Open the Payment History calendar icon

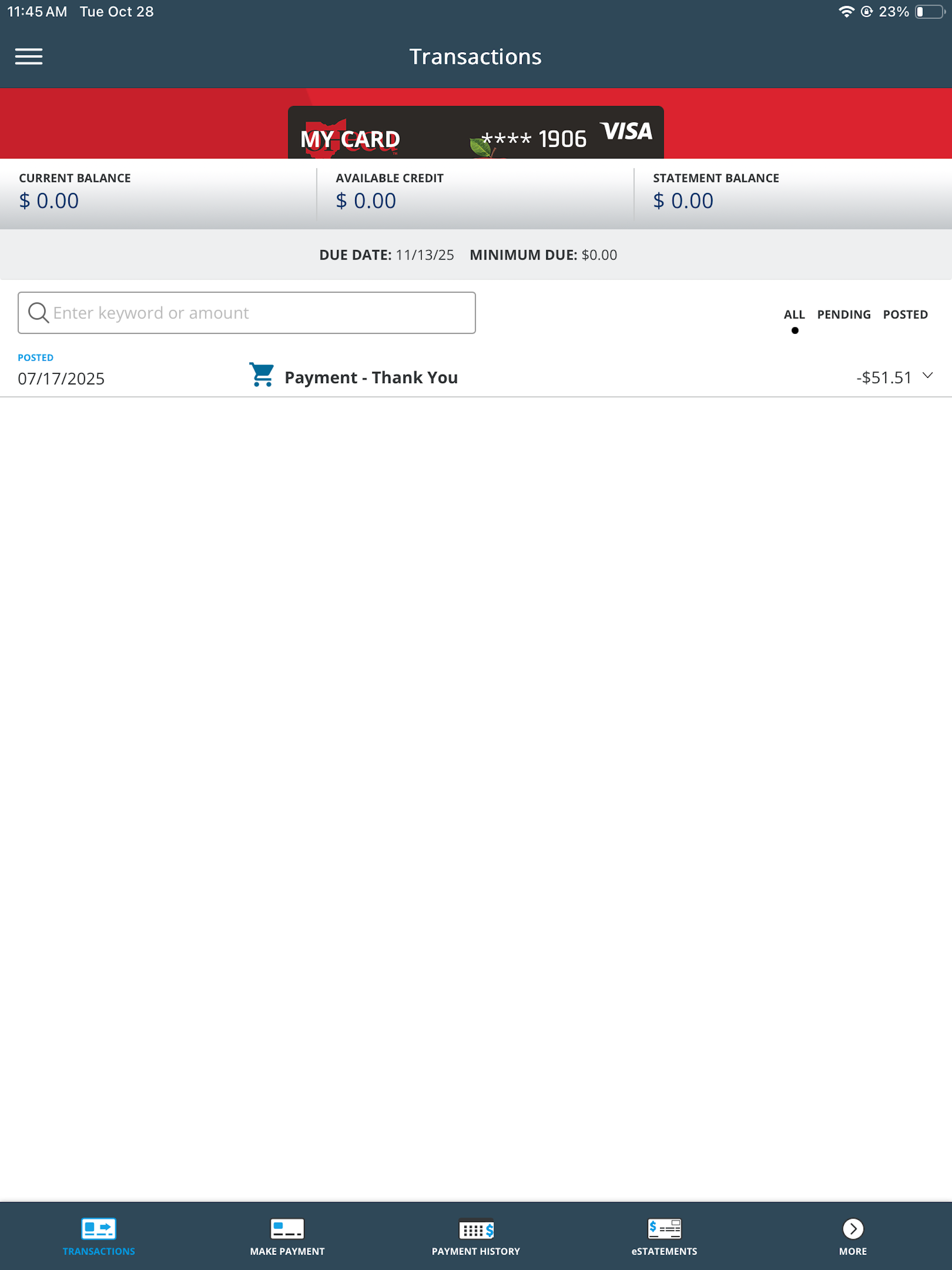coord(476,1229)
